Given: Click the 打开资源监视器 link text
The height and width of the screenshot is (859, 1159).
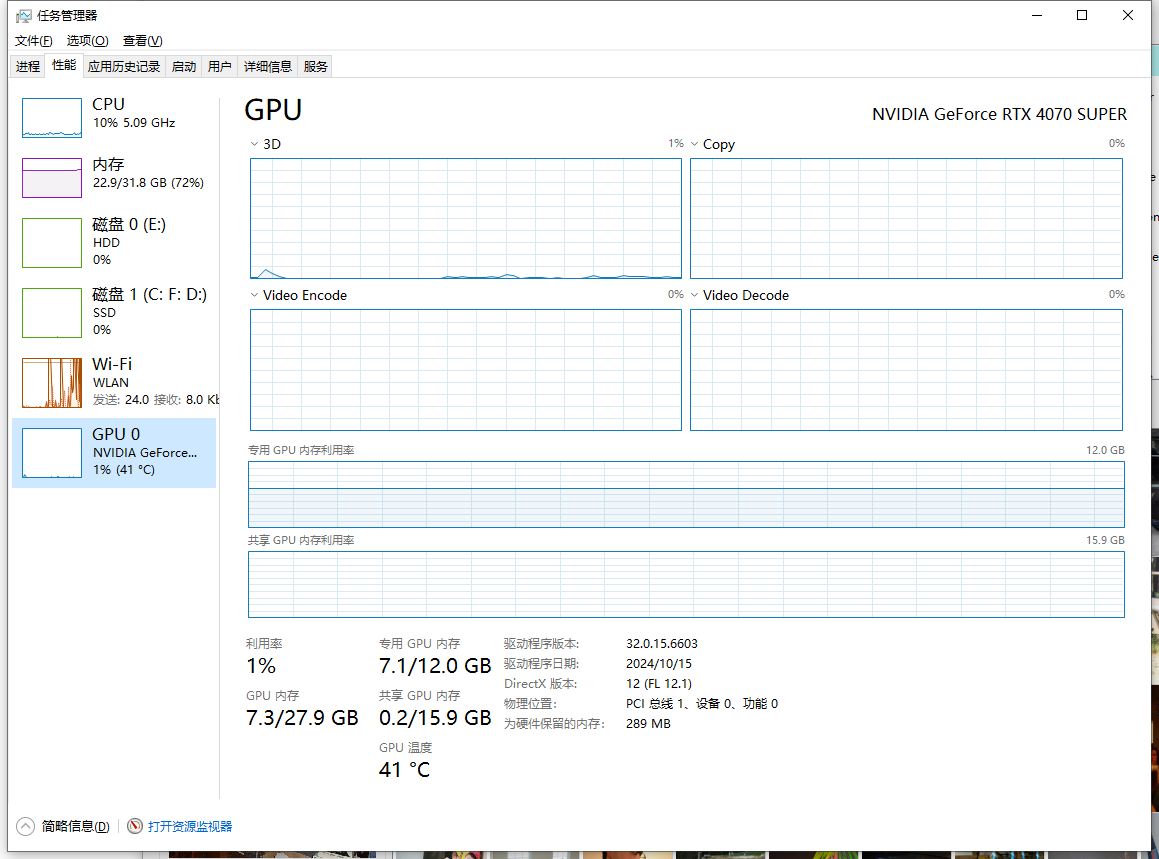Looking at the screenshot, I should click(190, 826).
